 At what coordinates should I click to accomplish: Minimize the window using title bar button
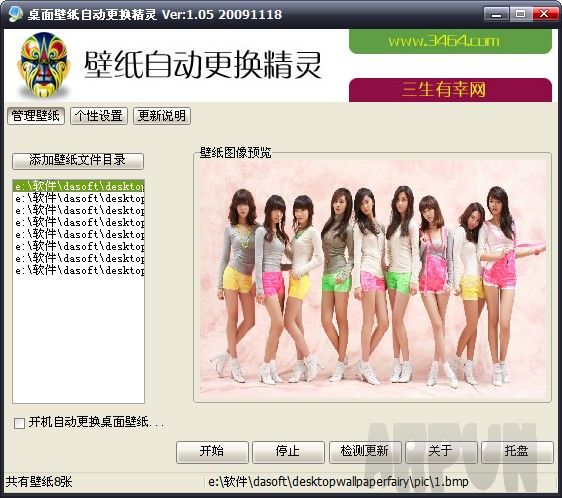point(496,14)
